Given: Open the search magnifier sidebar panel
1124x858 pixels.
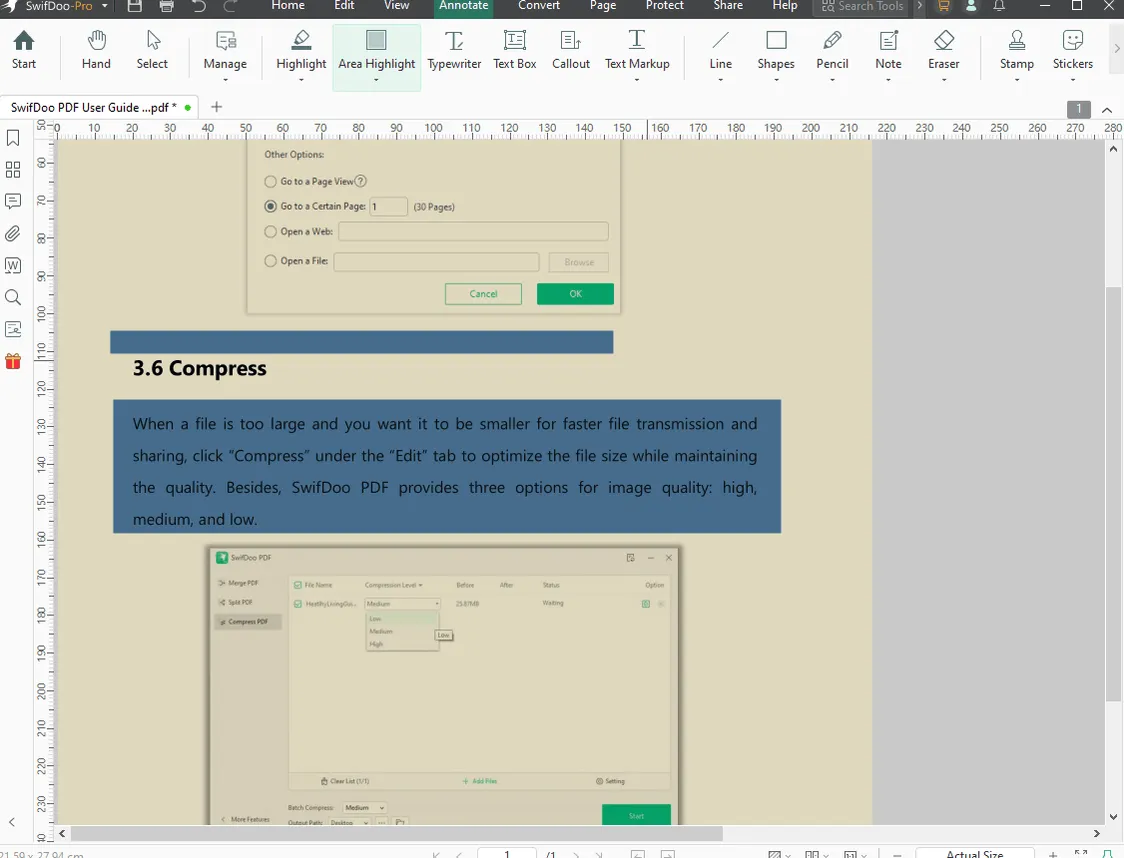Looking at the screenshot, I should point(13,297).
